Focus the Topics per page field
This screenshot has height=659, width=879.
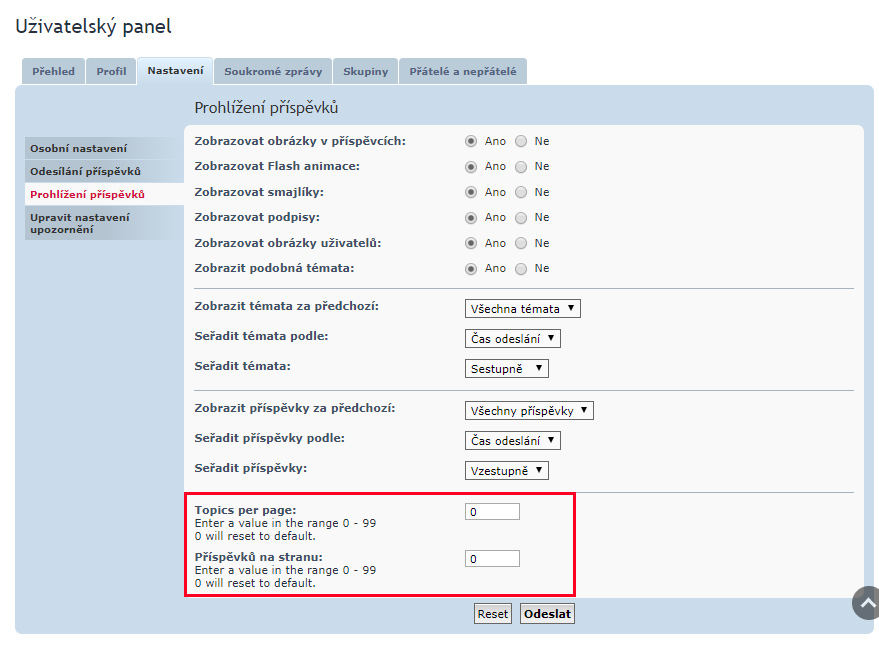point(492,512)
